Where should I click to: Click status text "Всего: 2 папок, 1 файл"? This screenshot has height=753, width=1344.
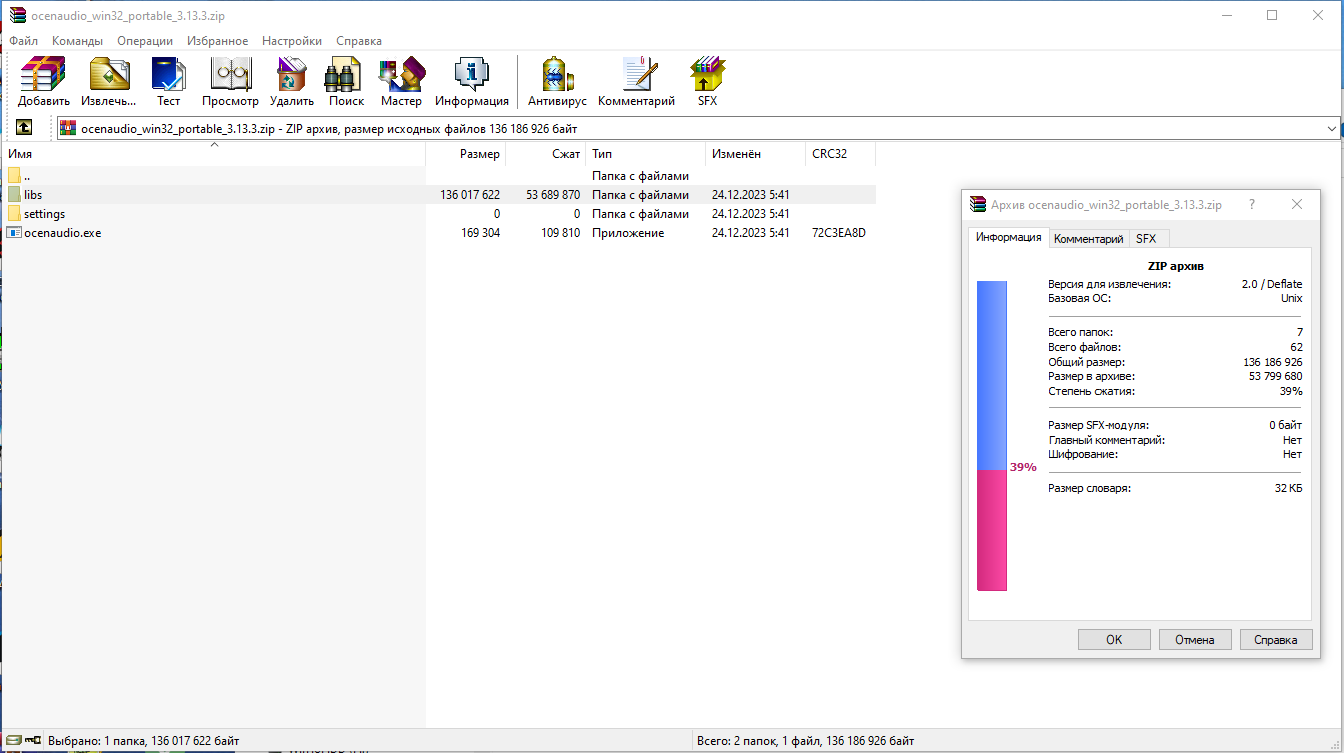point(760,741)
